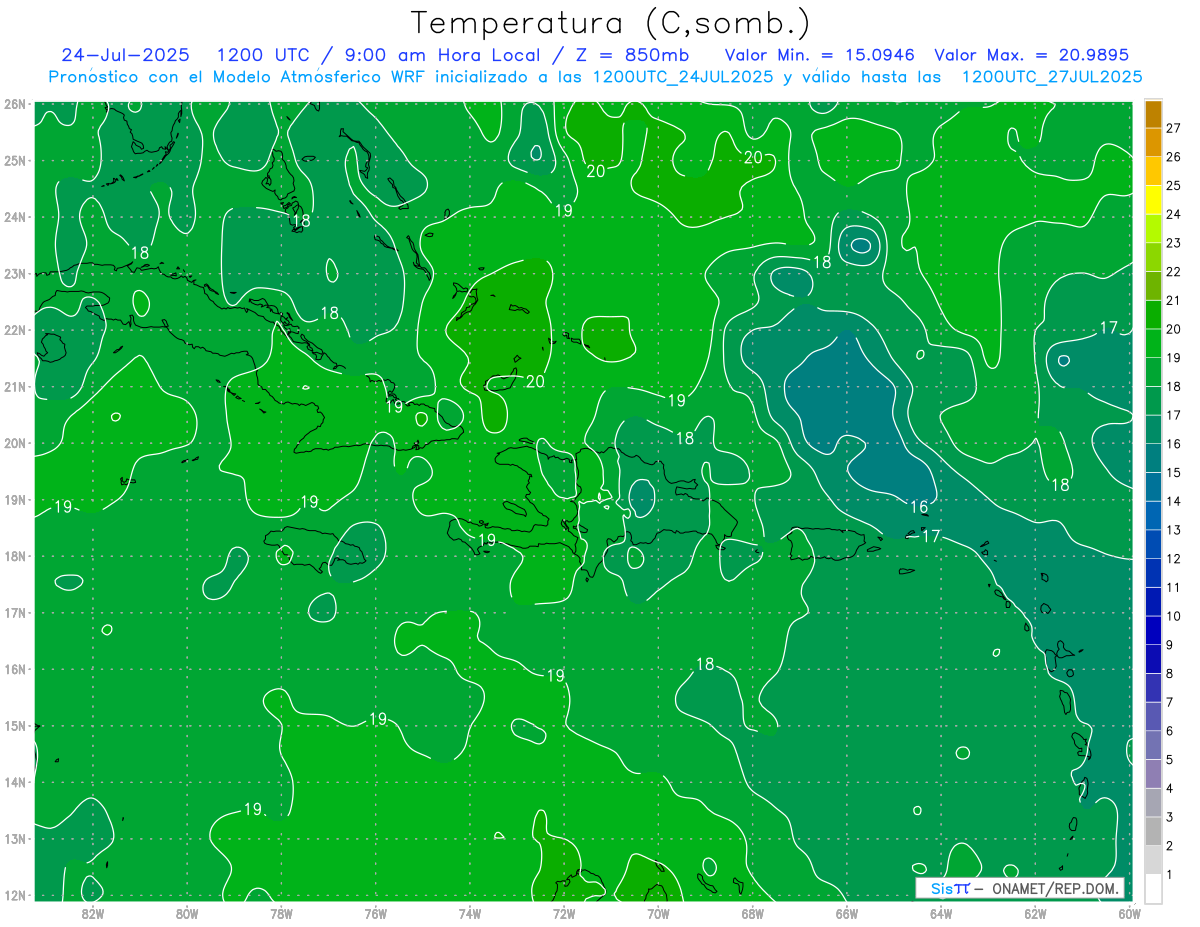Click the '24' label on the color scale
Image resolution: width=1200 pixels, height=927 pixels.
[x=1173, y=214]
